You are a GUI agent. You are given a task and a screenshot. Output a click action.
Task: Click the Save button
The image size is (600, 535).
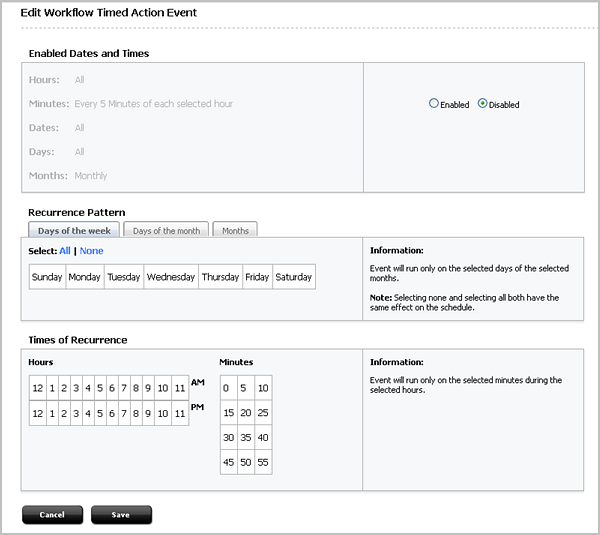(x=121, y=515)
